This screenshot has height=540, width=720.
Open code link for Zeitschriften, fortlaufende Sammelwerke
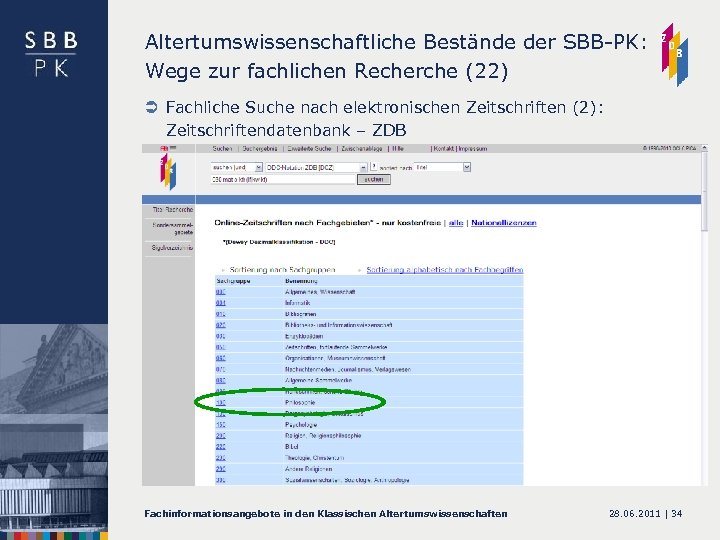(x=220, y=347)
